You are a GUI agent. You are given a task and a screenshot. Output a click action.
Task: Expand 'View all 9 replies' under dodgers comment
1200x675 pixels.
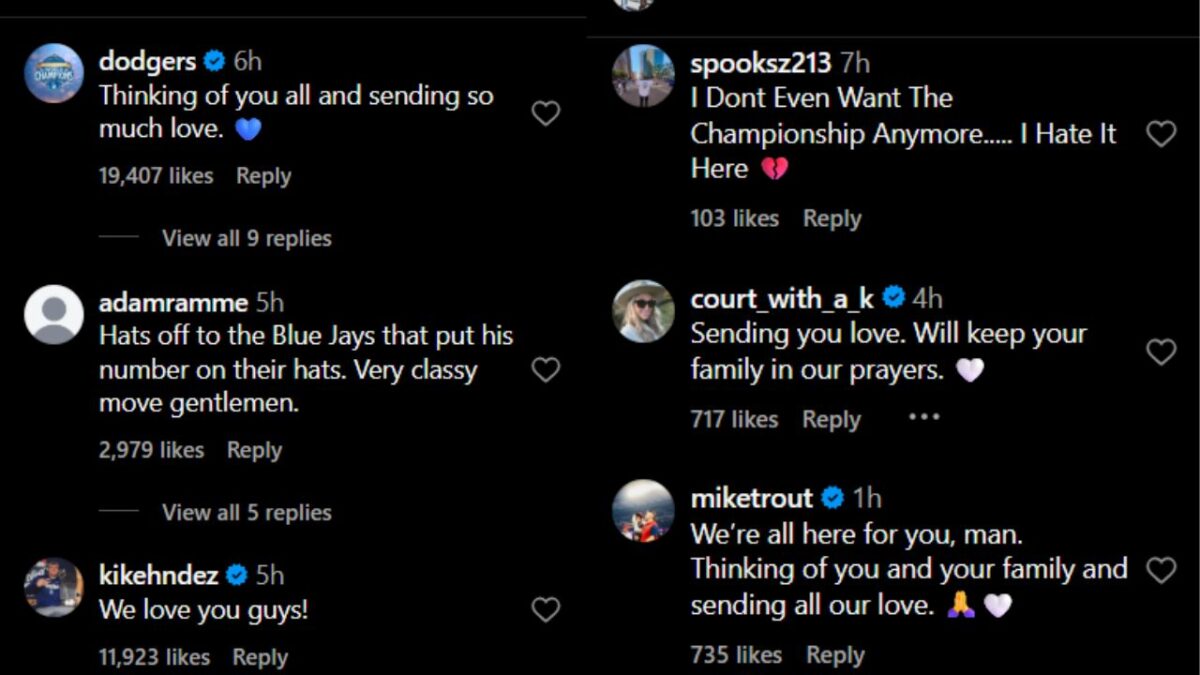click(x=246, y=238)
